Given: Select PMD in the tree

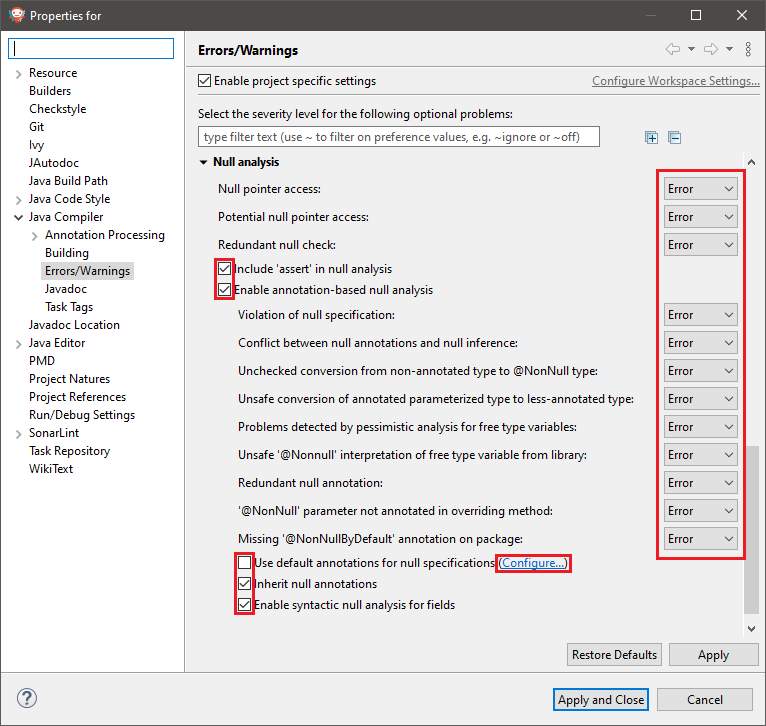Looking at the screenshot, I should pyautogui.click(x=42, y=361).
